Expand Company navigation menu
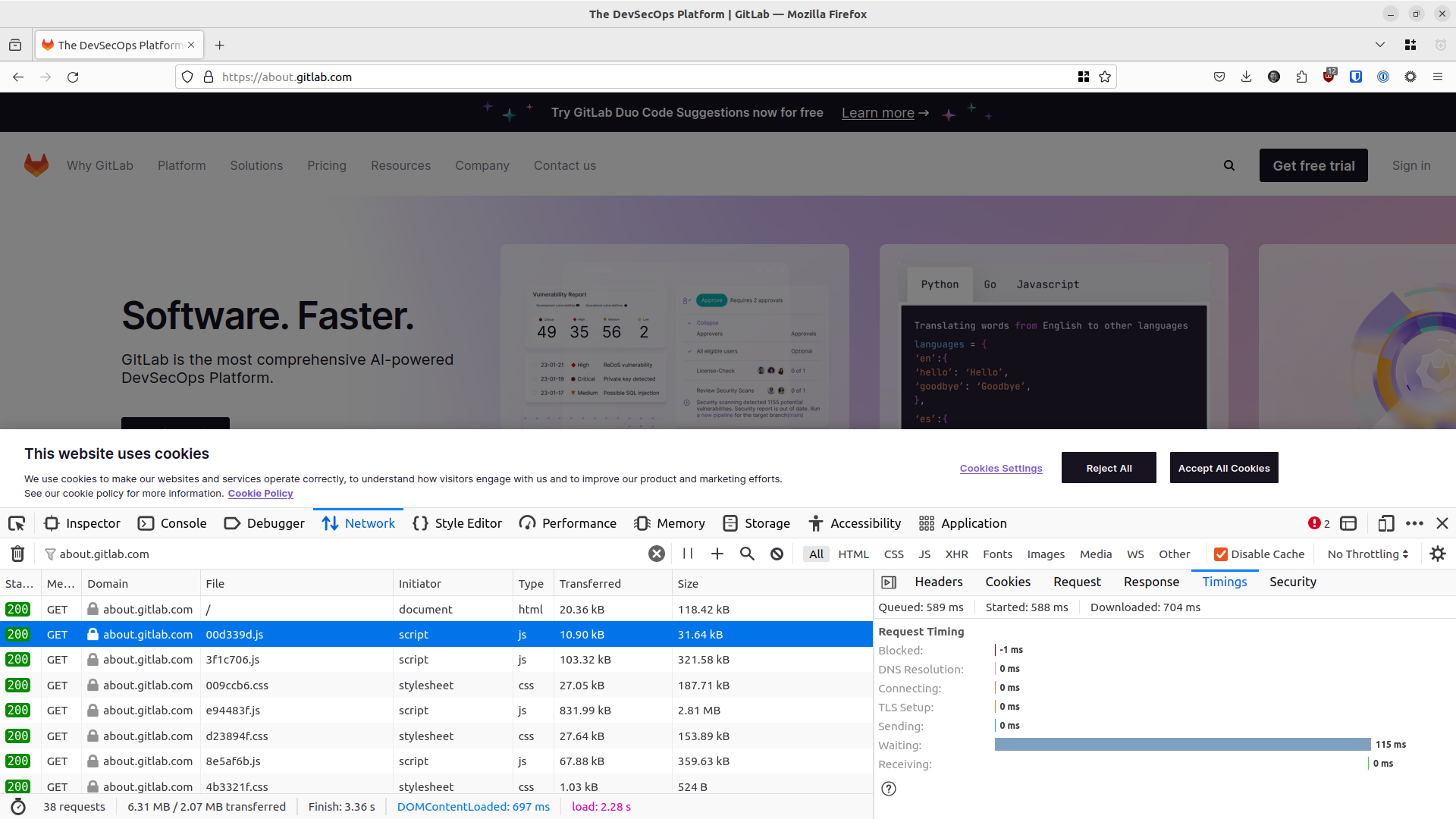This screenshot has width=1456, height=819. 482,165
